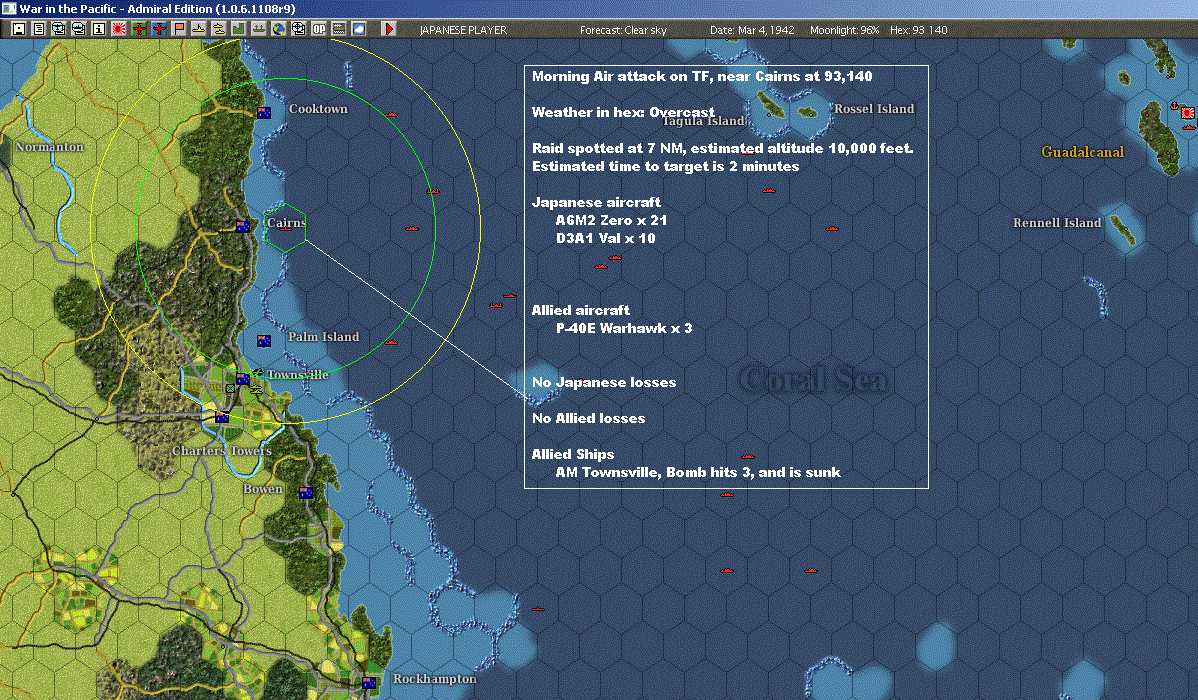The image size is (1198, 700).
Task: Select the Japanese base flag near Guadalcanal
Action: click(x=1187, y=113)
